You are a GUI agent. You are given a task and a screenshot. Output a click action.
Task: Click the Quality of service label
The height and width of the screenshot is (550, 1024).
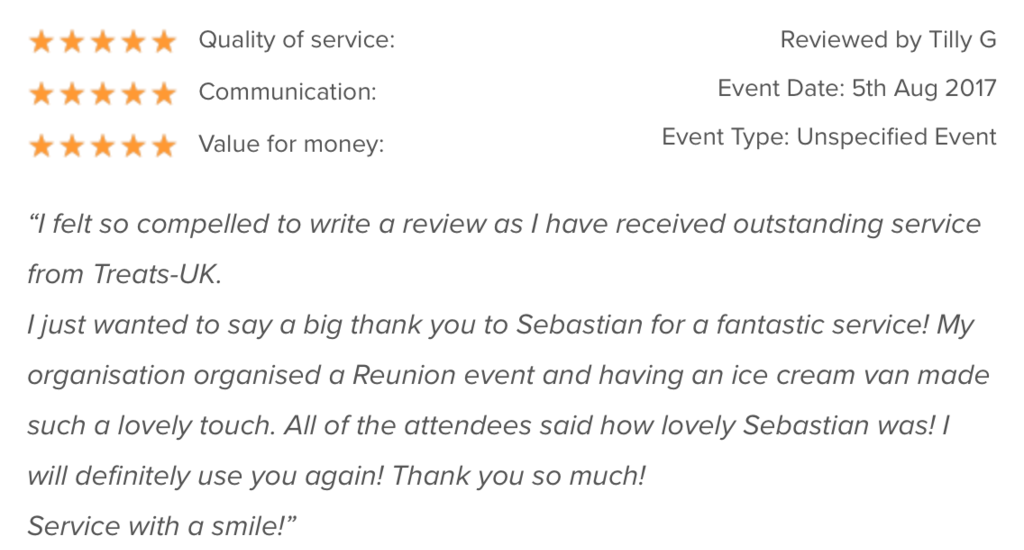[297, 41]
